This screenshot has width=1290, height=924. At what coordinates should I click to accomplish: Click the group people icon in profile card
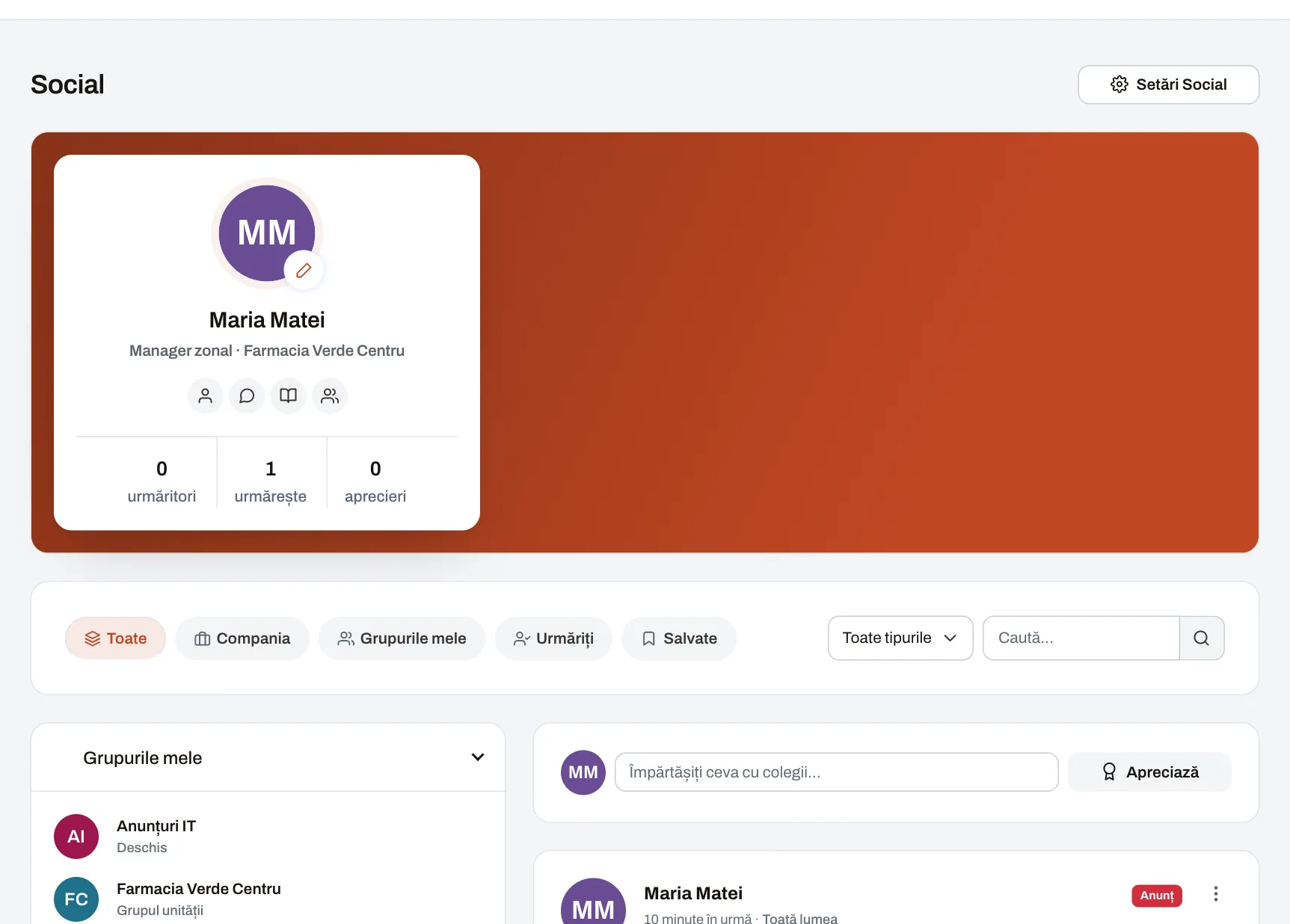[x=330, y=395]
